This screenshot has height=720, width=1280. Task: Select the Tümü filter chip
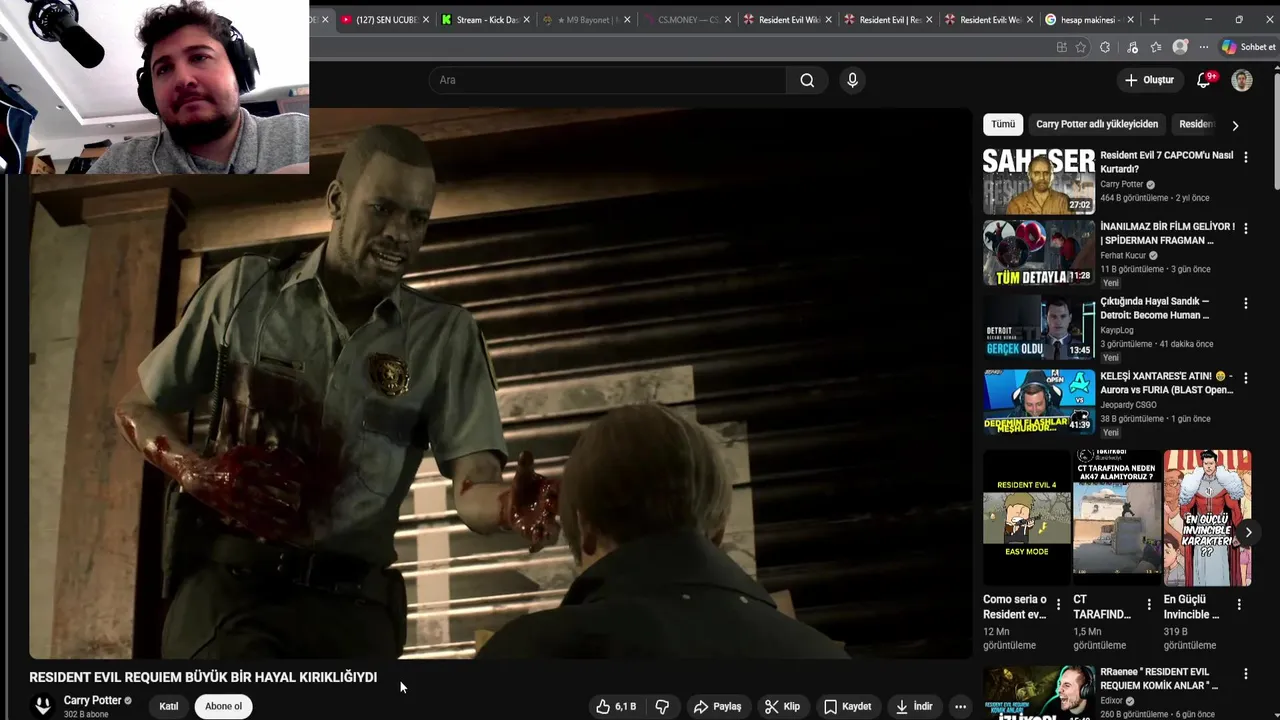coord(1003,124)
